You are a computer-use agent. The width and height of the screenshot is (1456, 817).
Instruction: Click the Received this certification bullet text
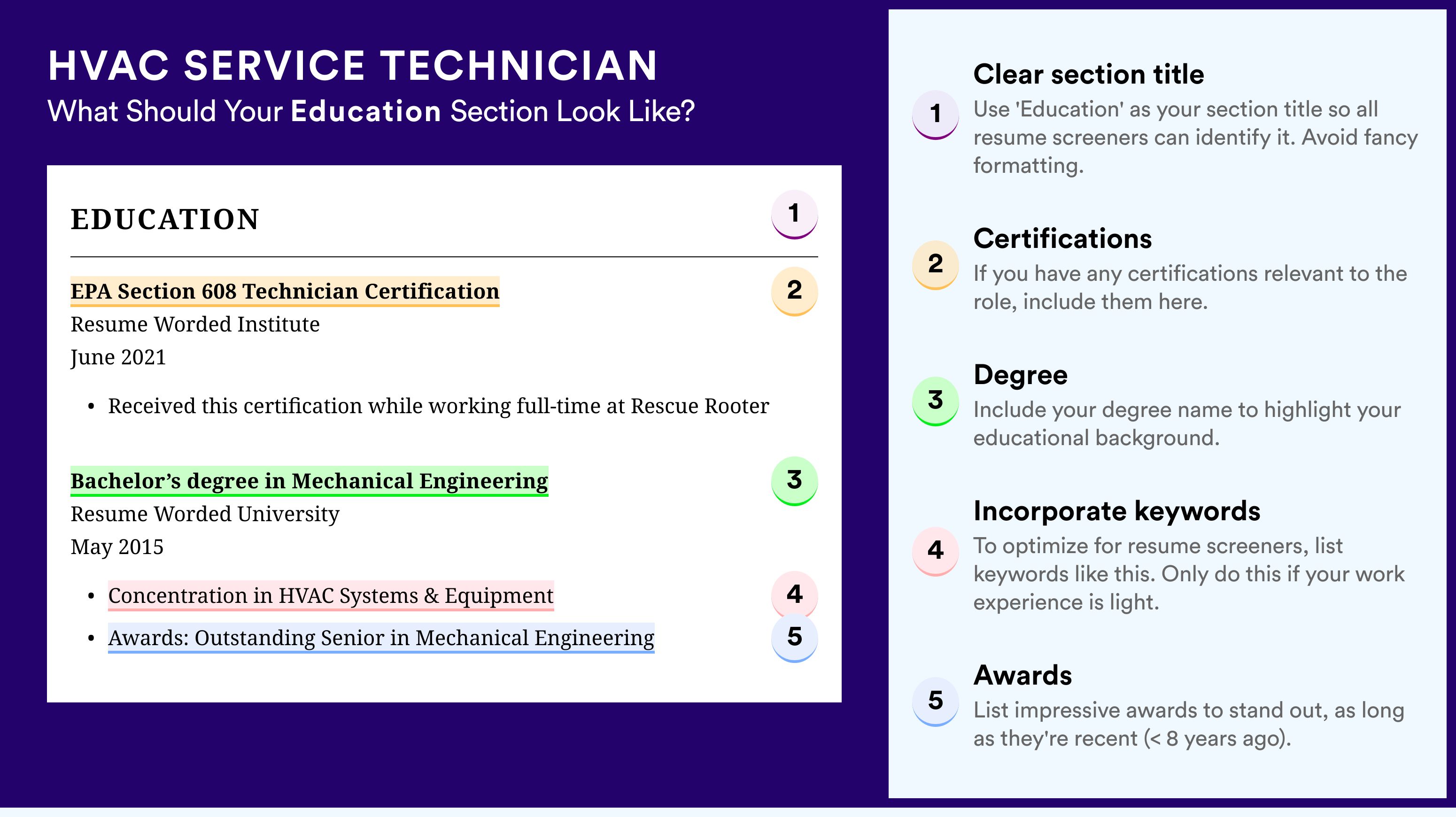439,406
